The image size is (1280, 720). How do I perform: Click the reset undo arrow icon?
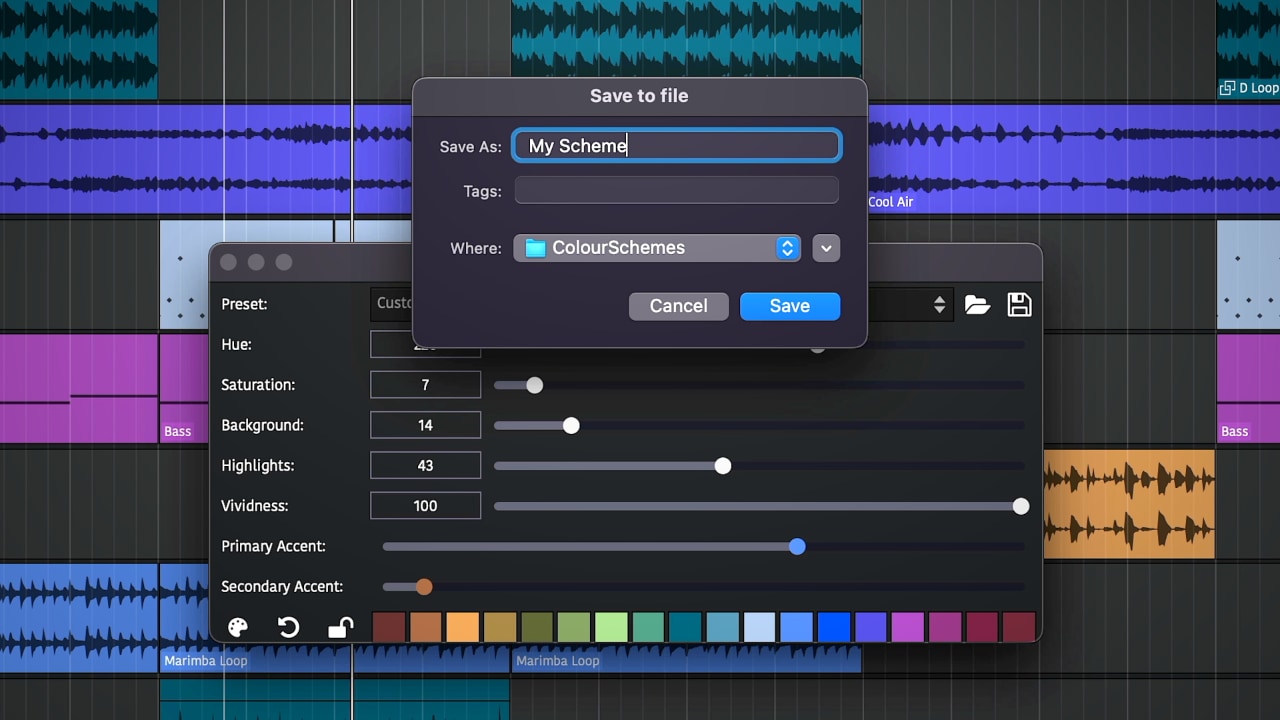point(288,627)
